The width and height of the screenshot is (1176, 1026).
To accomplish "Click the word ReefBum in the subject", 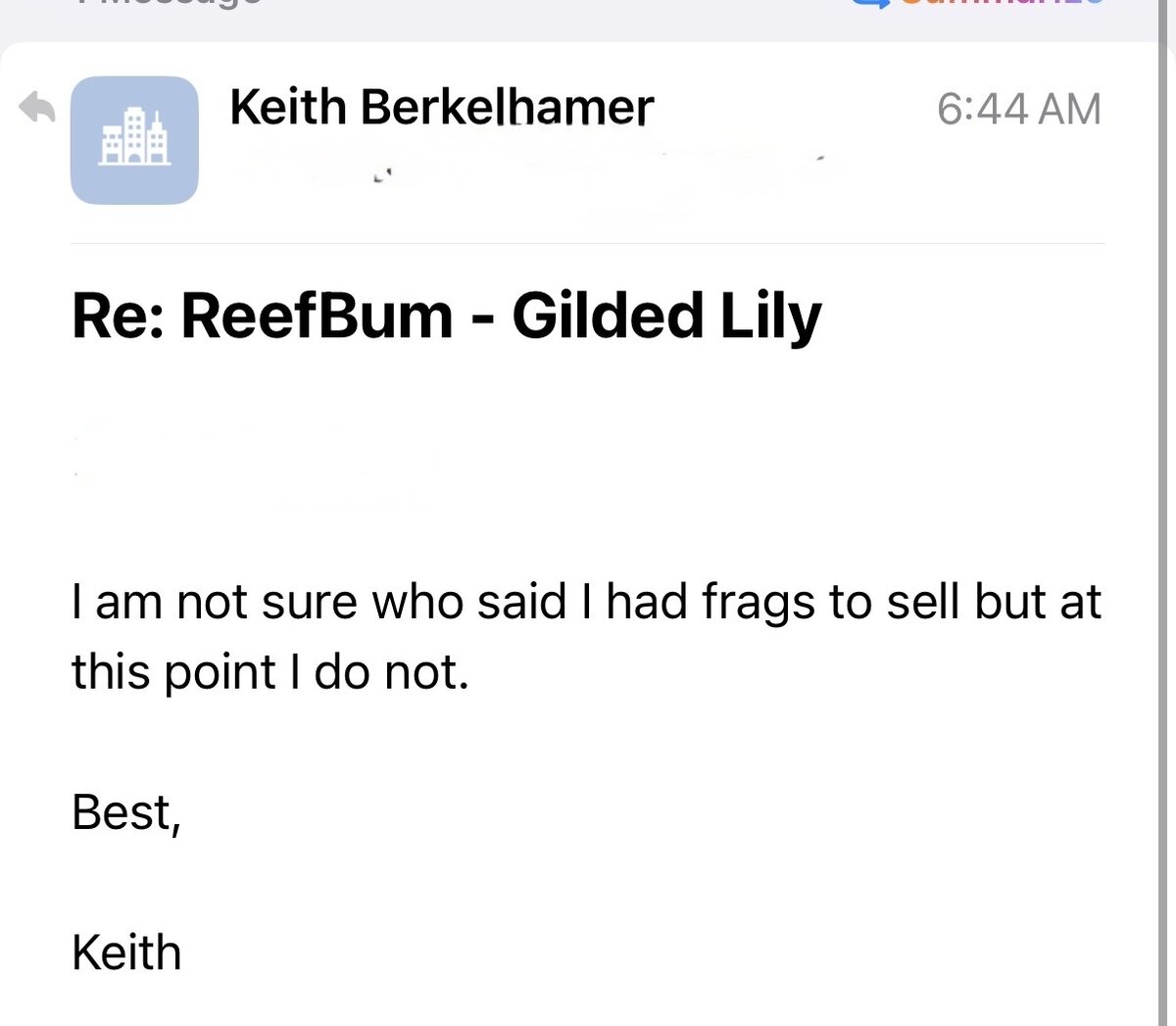I will [318, 317].
